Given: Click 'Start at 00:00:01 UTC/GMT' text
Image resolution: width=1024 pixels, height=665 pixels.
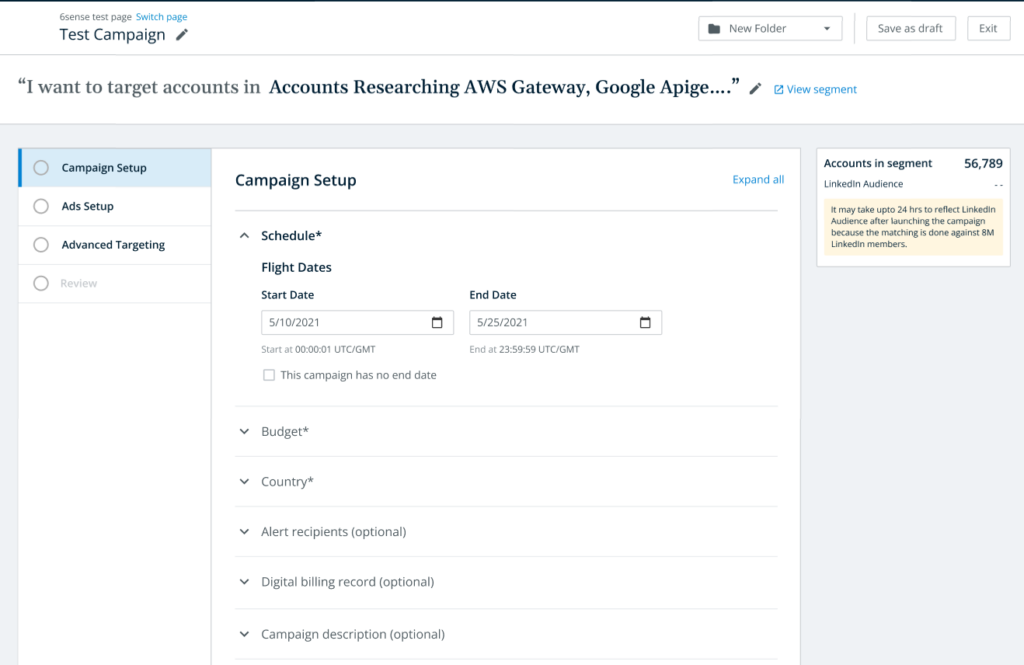Looking at the screenshot, I should pyautogui.click(x=318, y=349).
